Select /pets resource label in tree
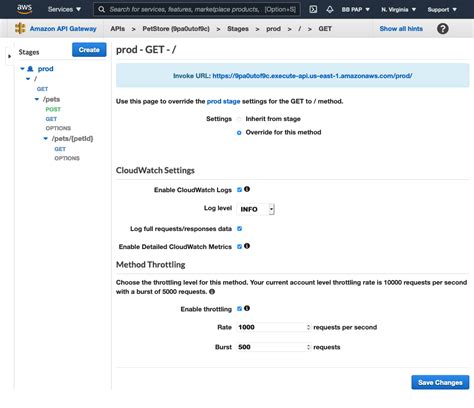 click(x=51, y=99)
